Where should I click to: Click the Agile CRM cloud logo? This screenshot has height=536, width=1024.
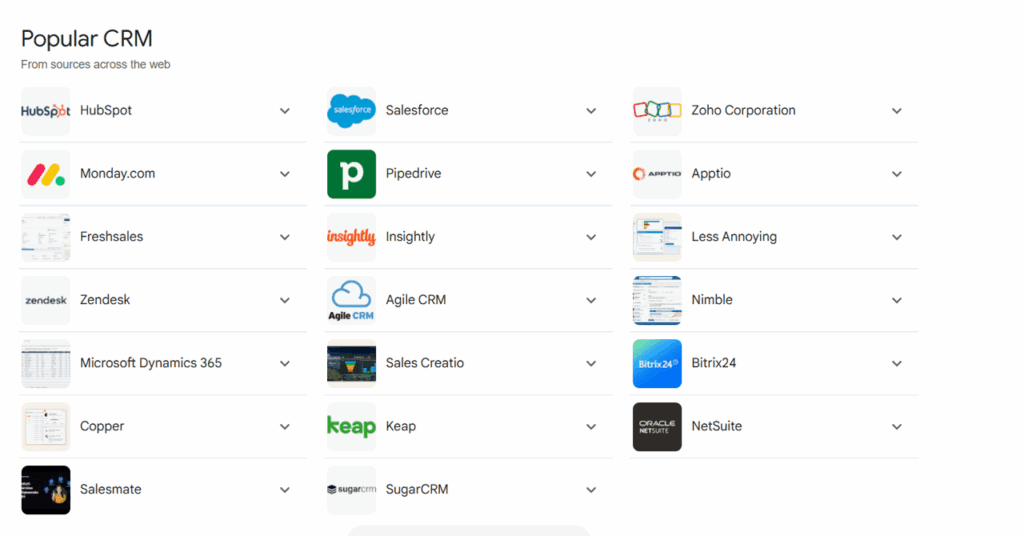point(351,300)
